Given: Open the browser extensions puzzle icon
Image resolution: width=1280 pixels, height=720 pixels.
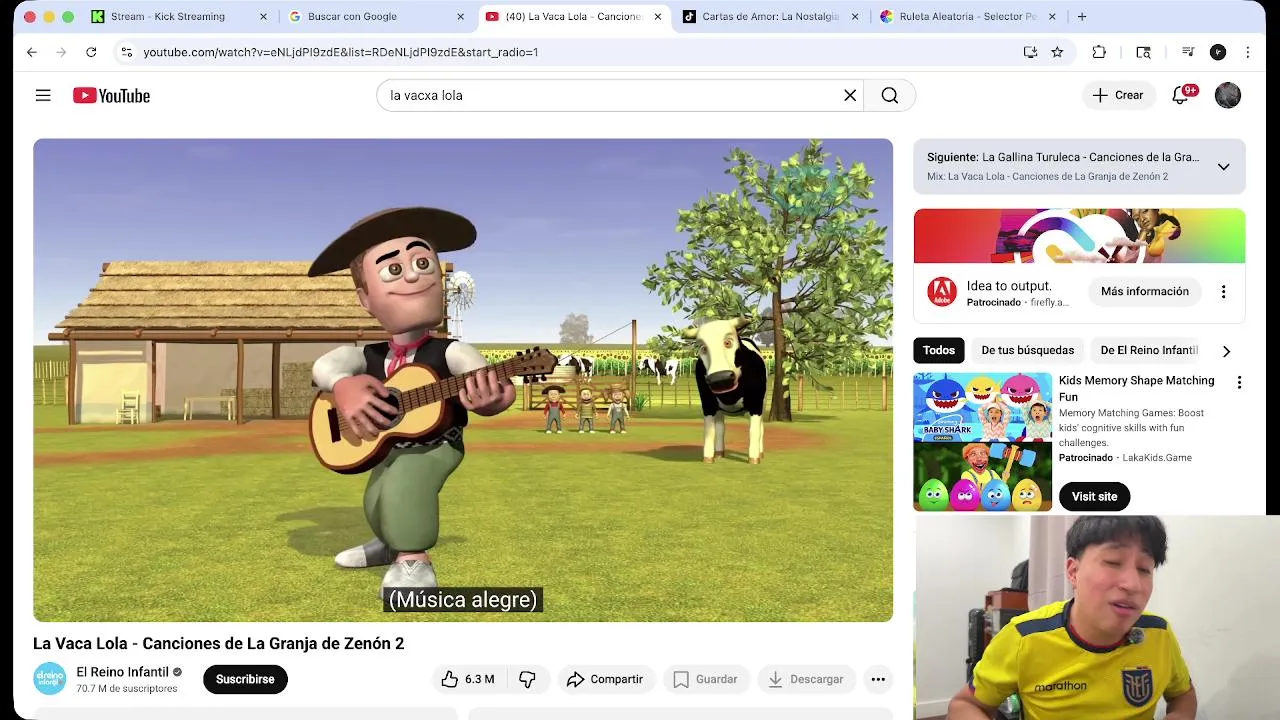Looking at the screenshot, I should click(x=1099, y=52).
